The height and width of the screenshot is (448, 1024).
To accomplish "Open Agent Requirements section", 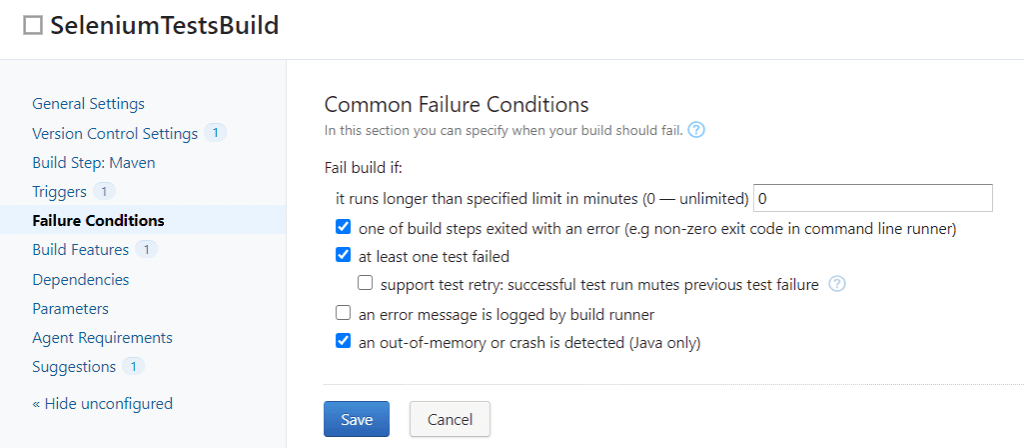I will point(102,338).
